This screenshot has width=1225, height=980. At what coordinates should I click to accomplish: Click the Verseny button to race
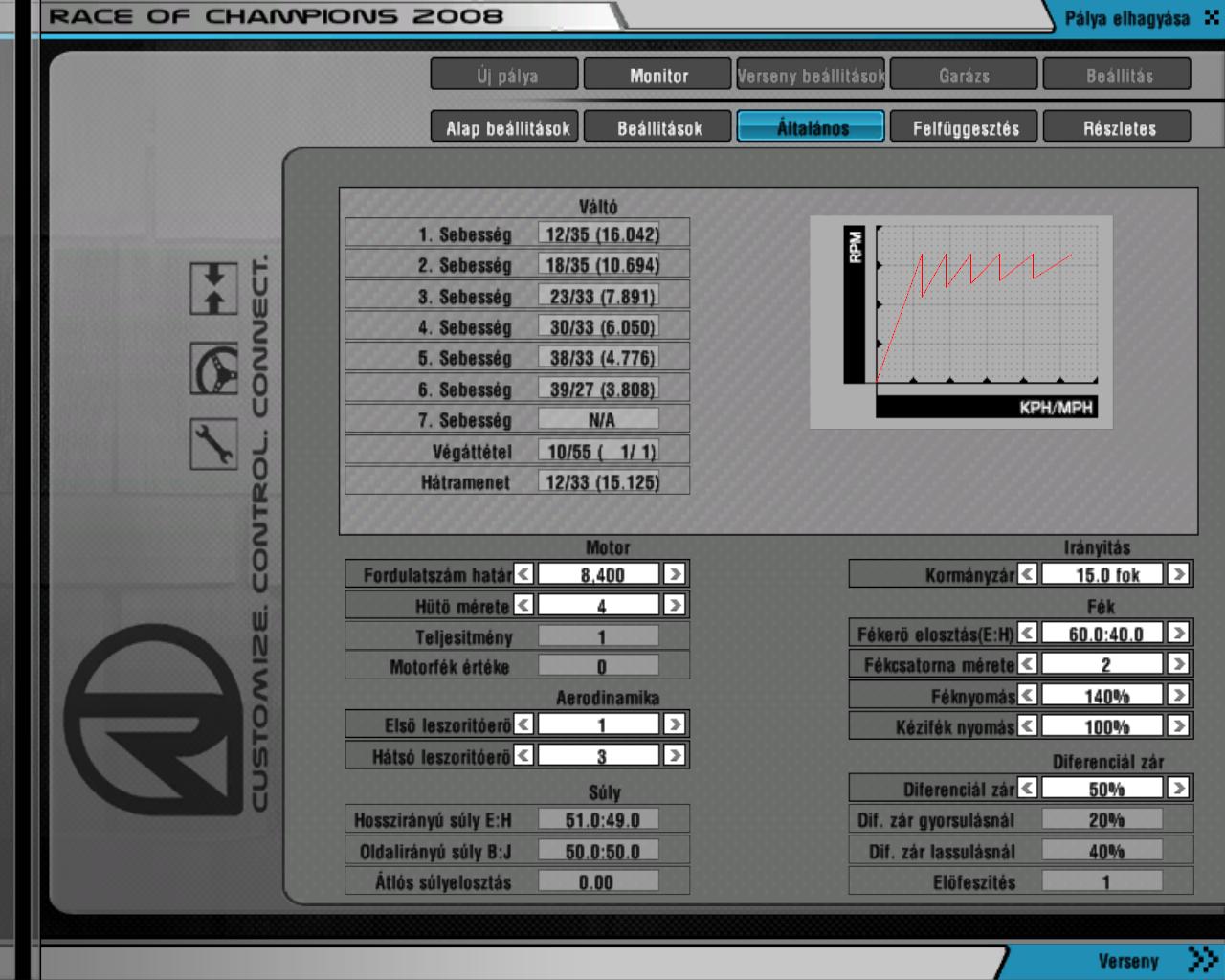1127,961
